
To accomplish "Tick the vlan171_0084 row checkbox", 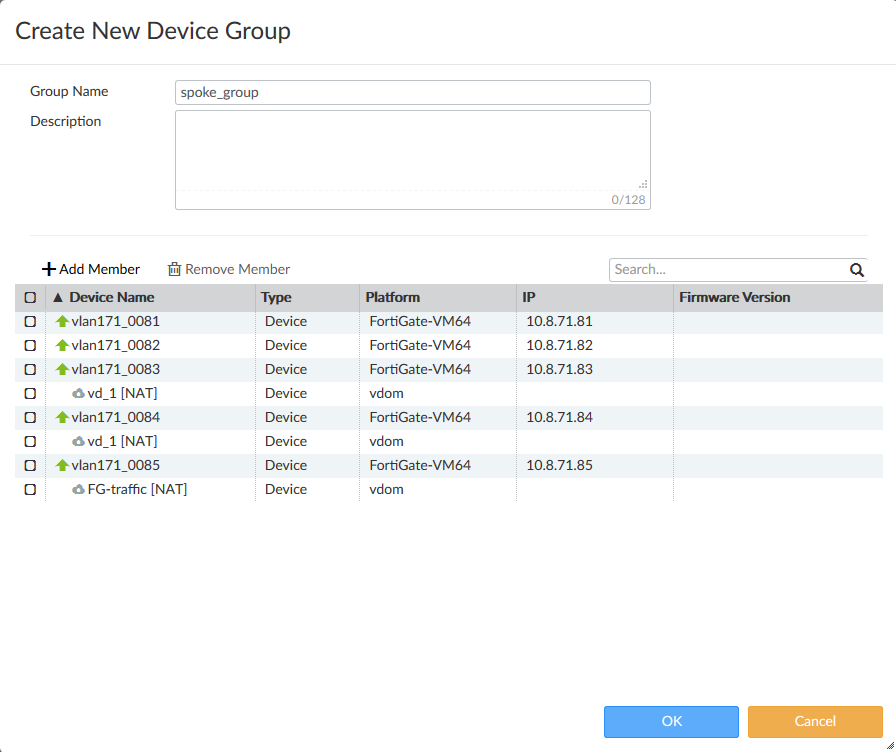I will (30, 418).
